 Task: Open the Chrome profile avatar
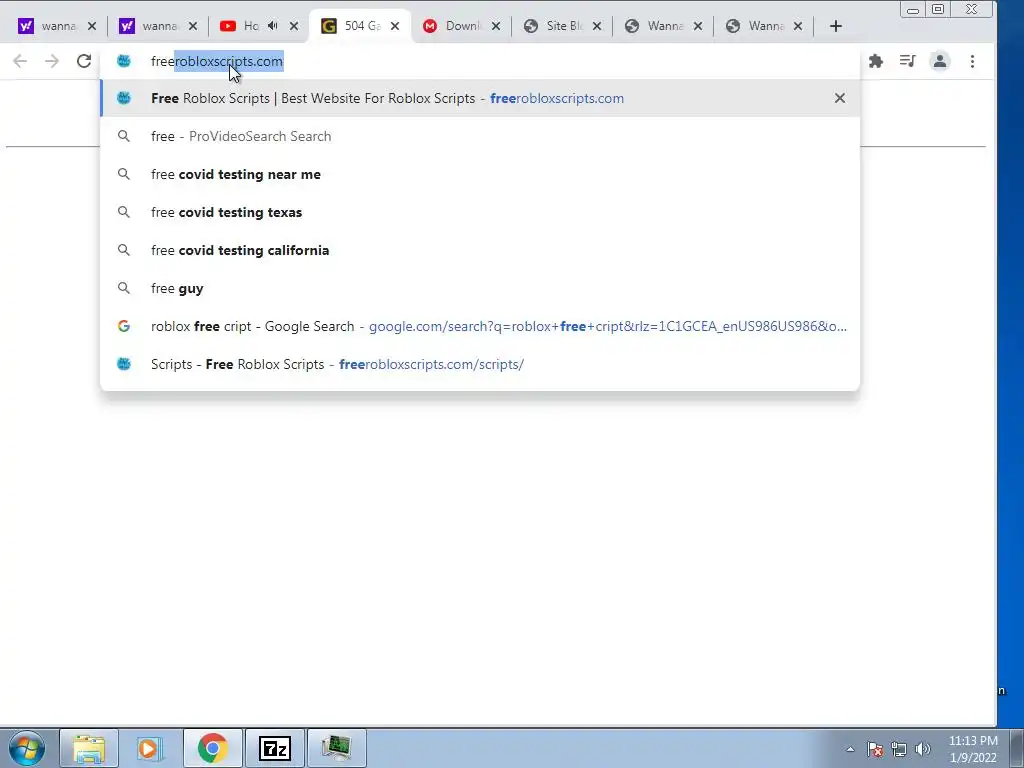coord(940,61)
